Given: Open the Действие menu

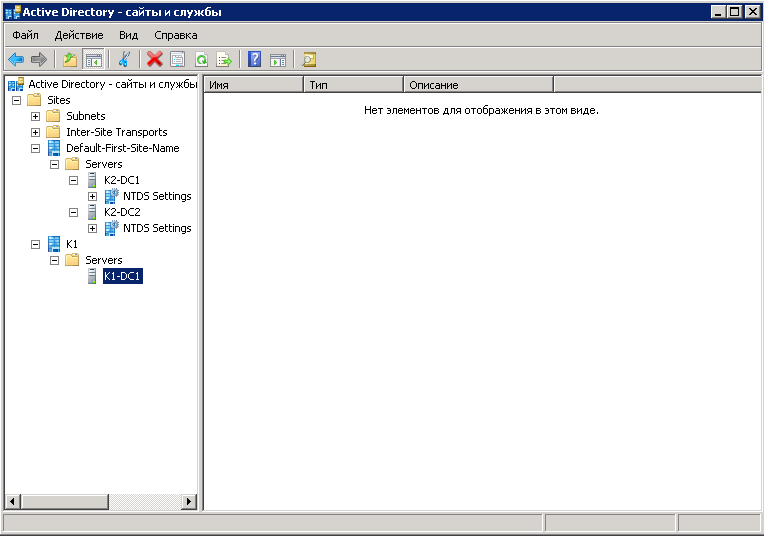Looking at the screenshot, I should [79, 35].
